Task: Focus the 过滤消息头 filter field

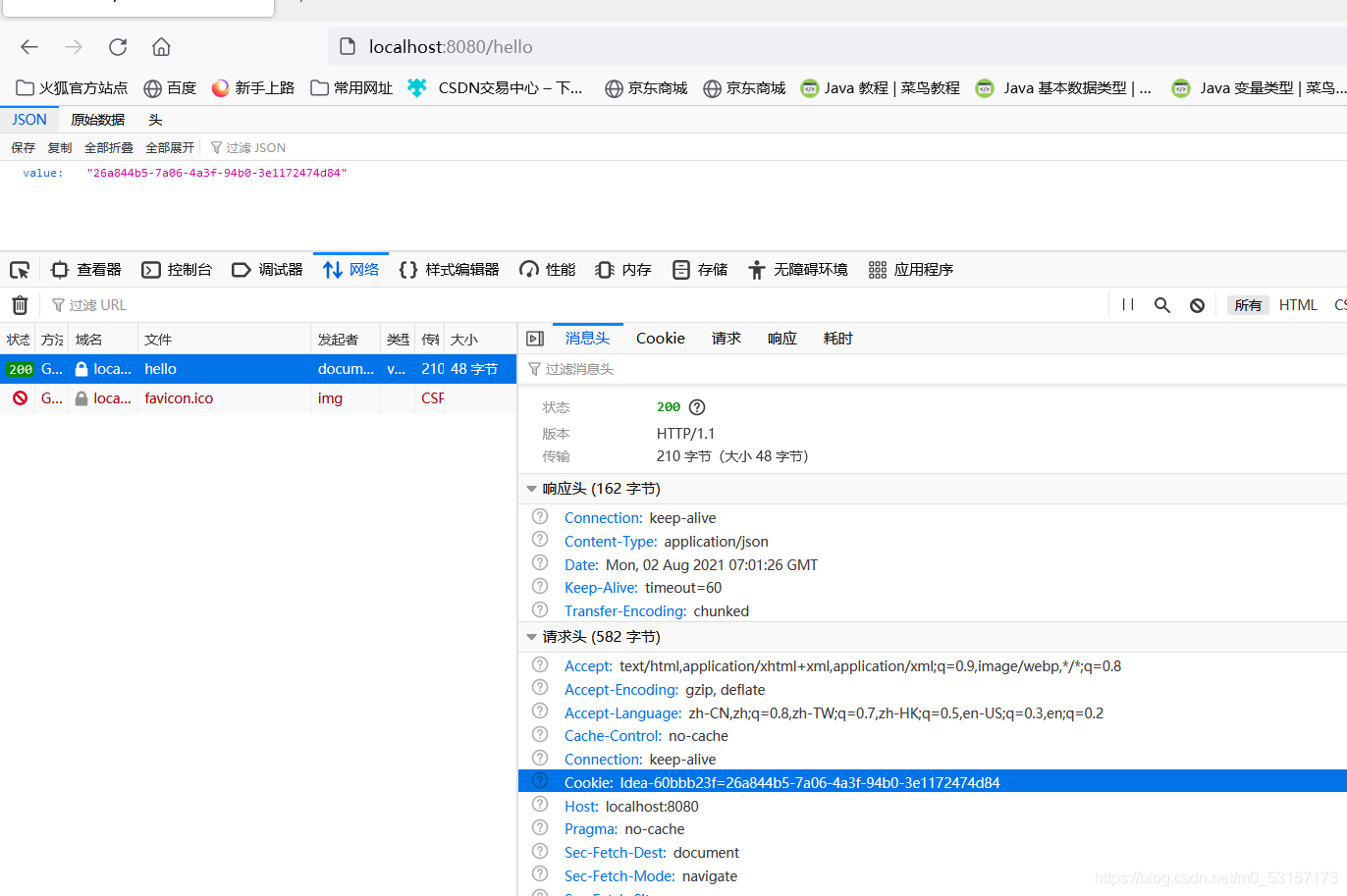Action: [933, 369]
